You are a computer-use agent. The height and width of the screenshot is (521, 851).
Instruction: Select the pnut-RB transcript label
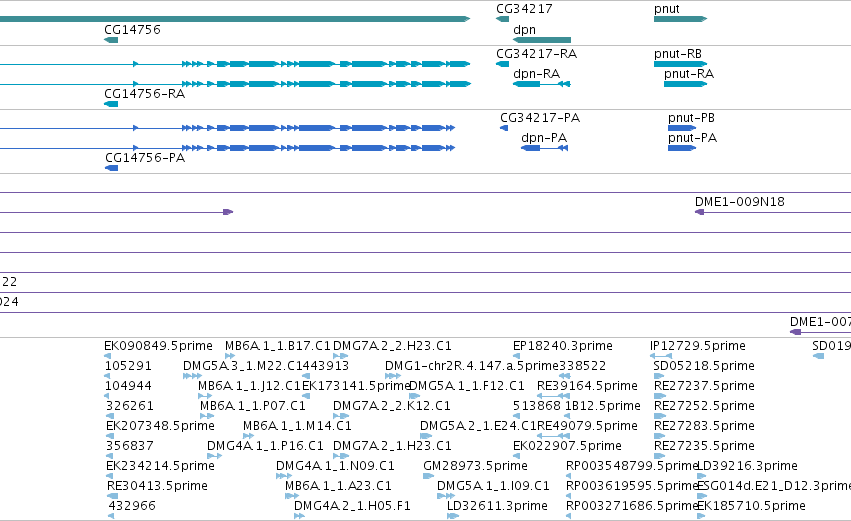click(x=678, y=54)
